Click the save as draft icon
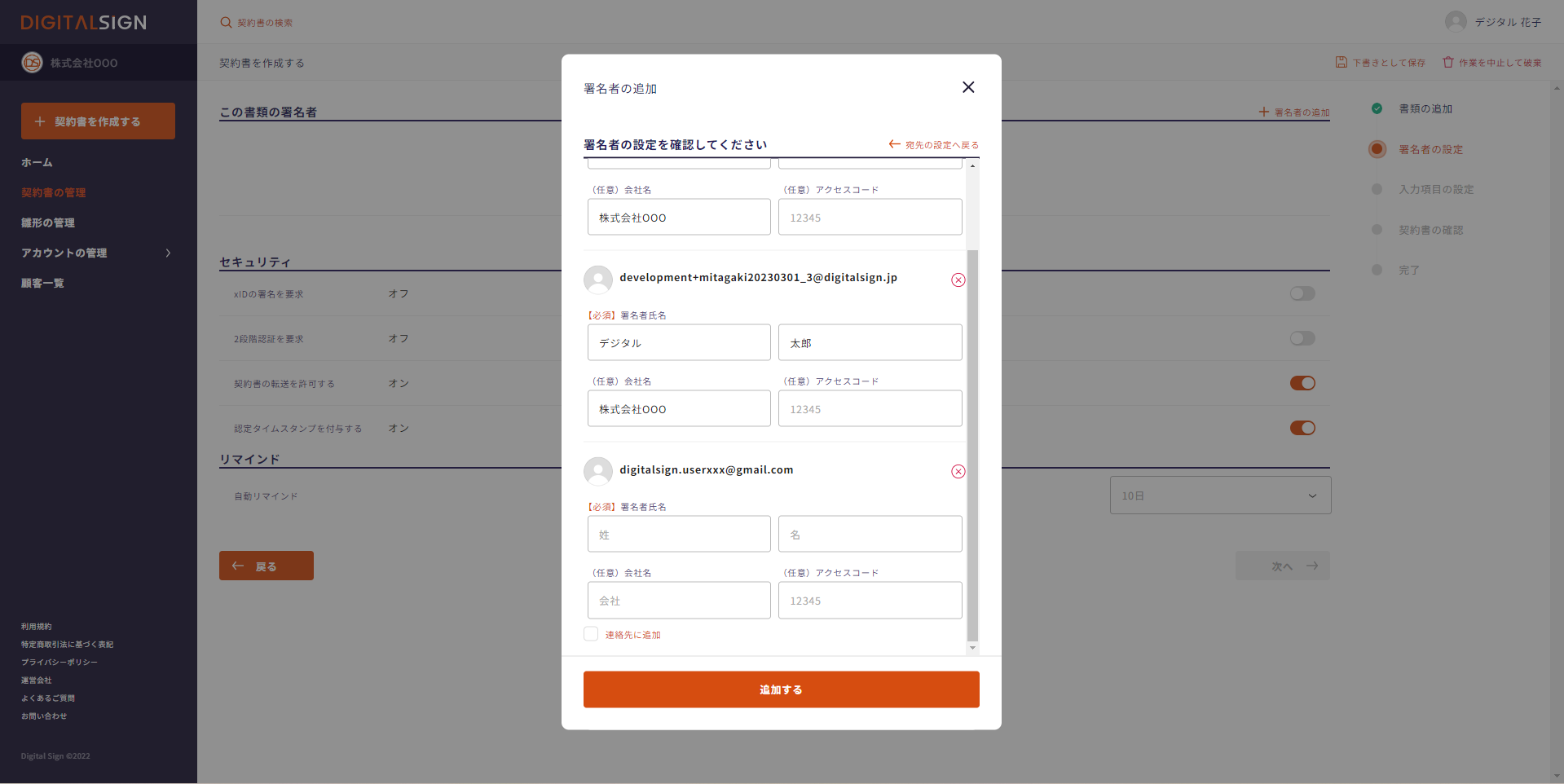Image resolution: width=1564 pixels, height=784 pixels. (1341, 63)
